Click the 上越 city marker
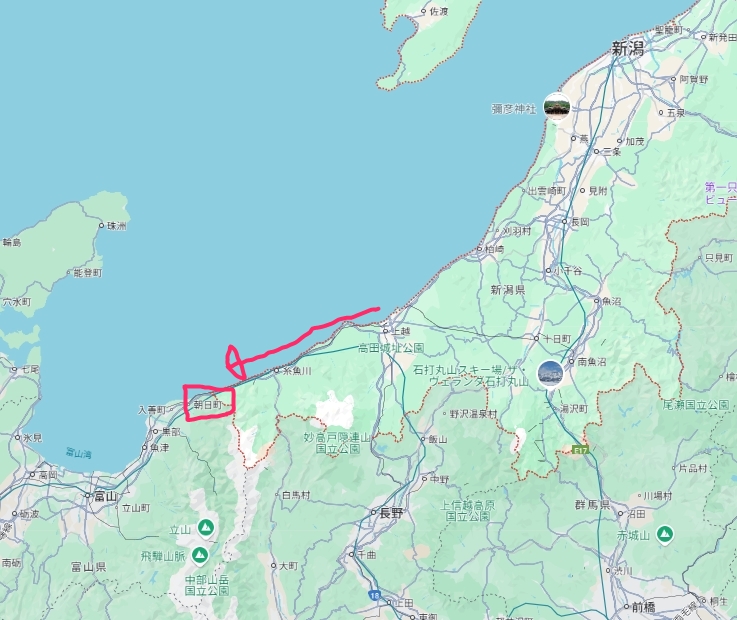737x620 pixels. pyautogui.click(x=385, y=331)
